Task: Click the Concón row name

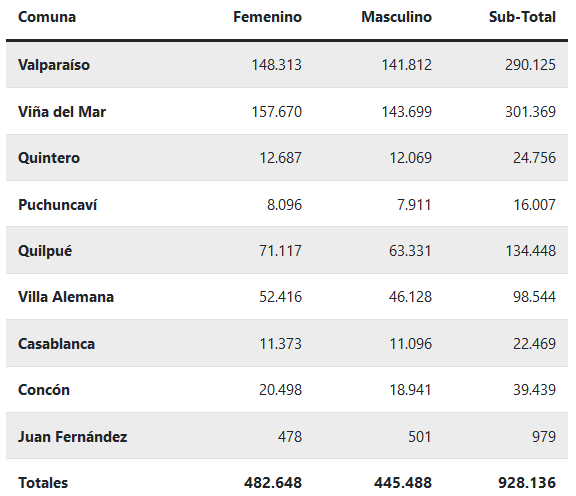Action: (44, 390)
